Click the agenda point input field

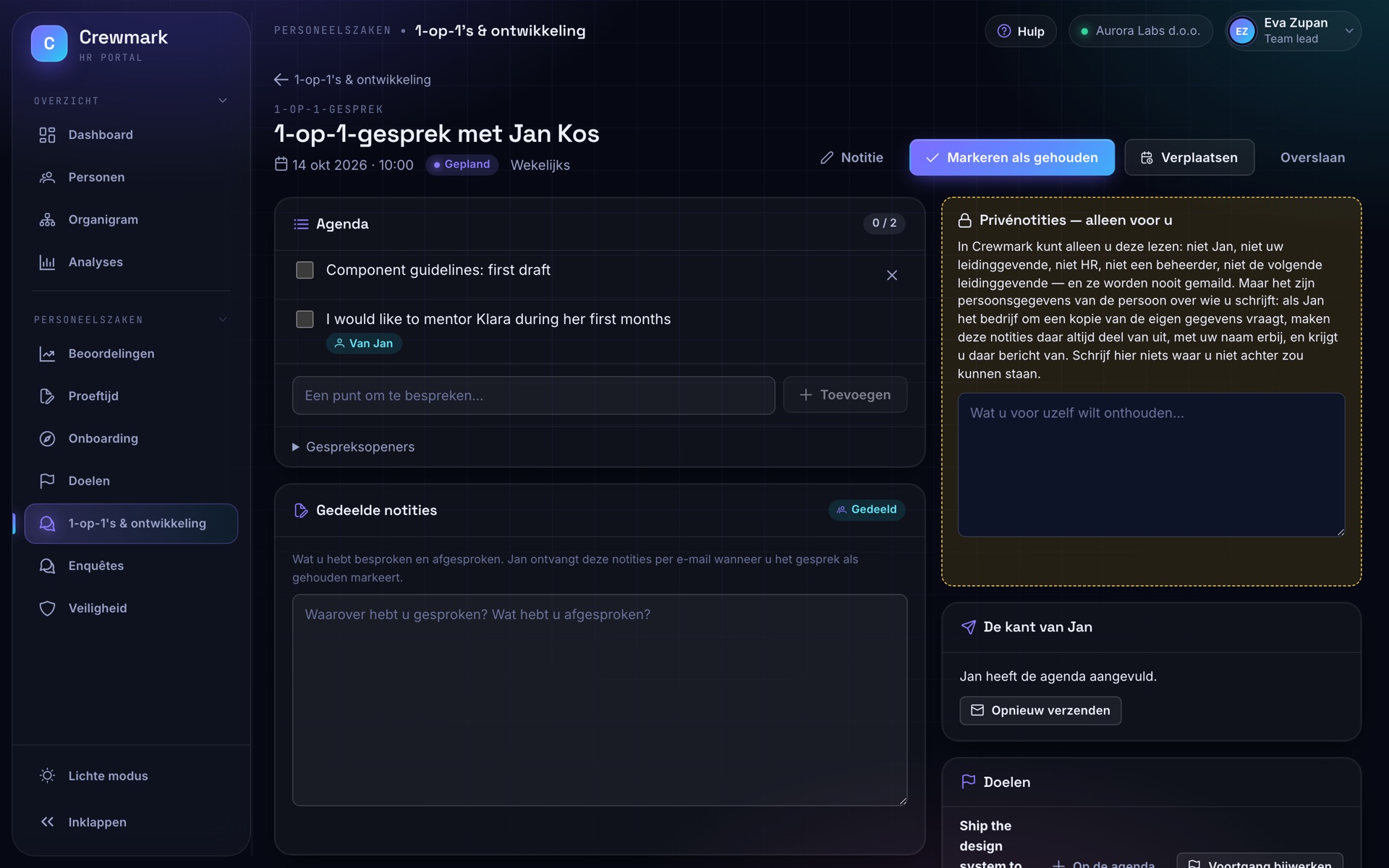click(533, 395)
